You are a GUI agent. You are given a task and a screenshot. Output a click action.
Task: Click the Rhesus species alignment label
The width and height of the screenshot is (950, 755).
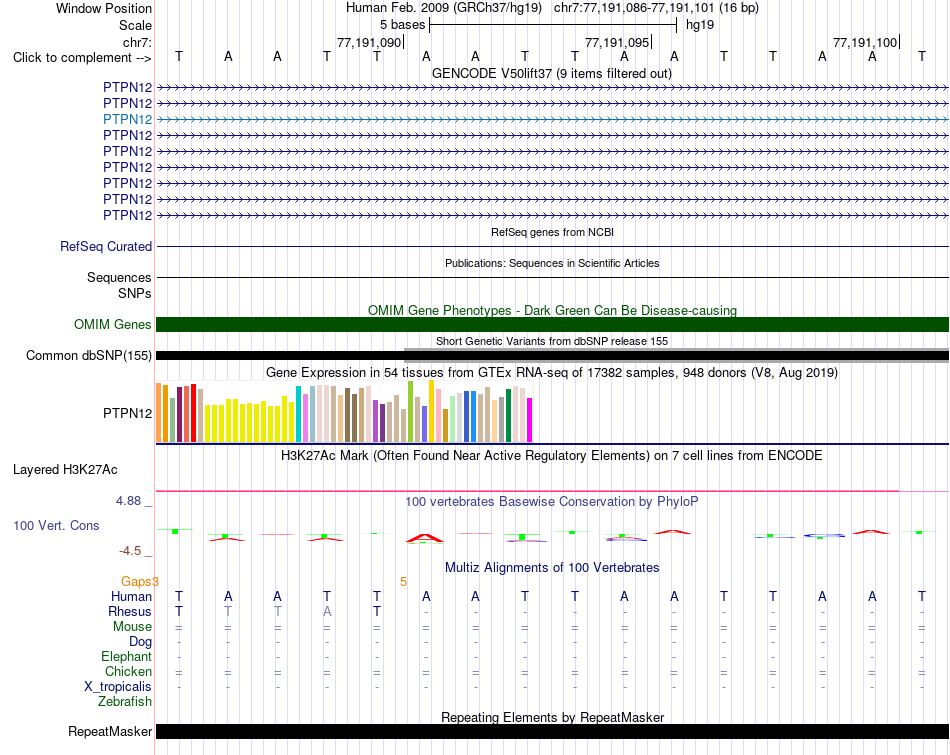(x=130, y=611)
